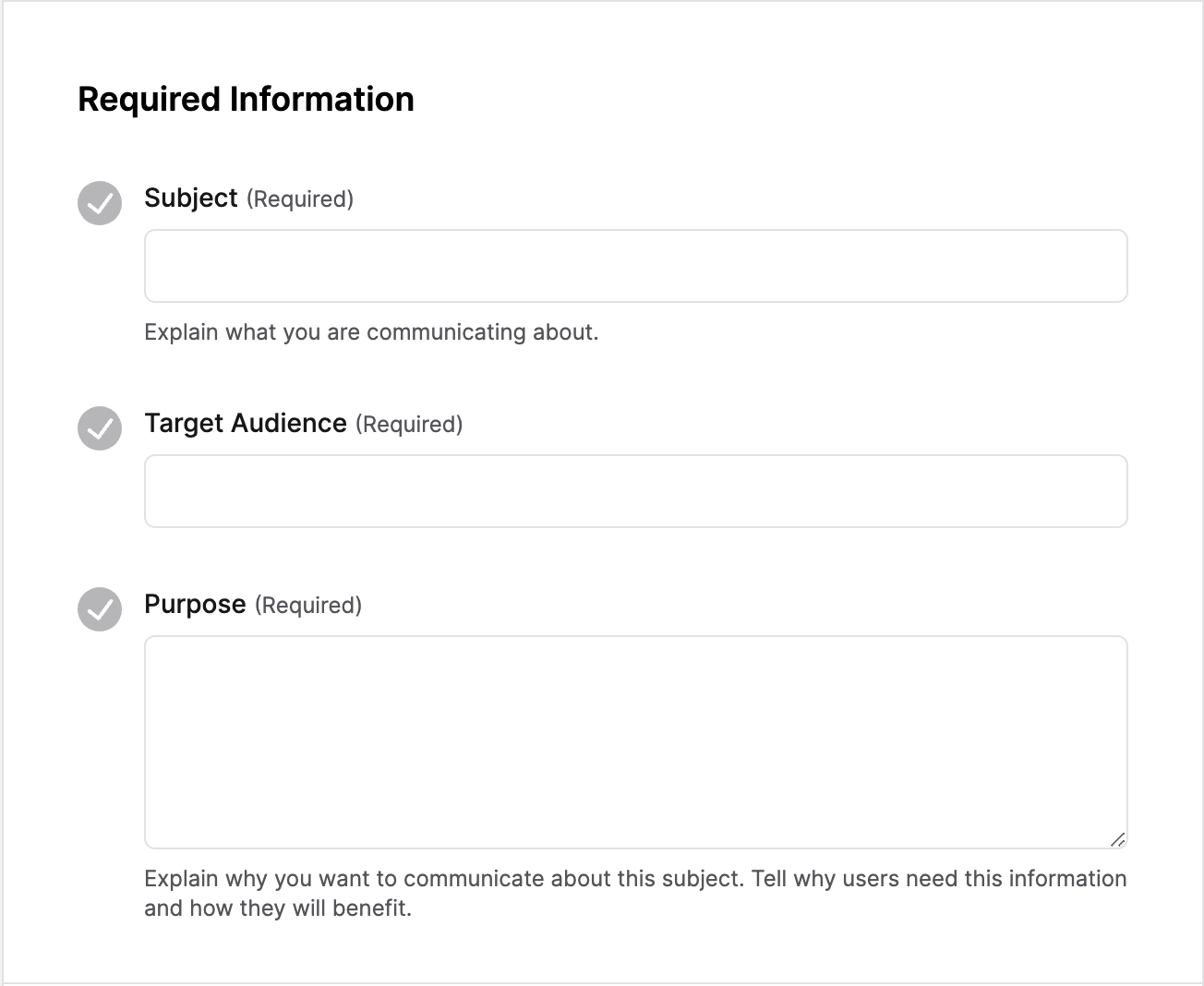Click the (Required) tag next to Subject

300,199
